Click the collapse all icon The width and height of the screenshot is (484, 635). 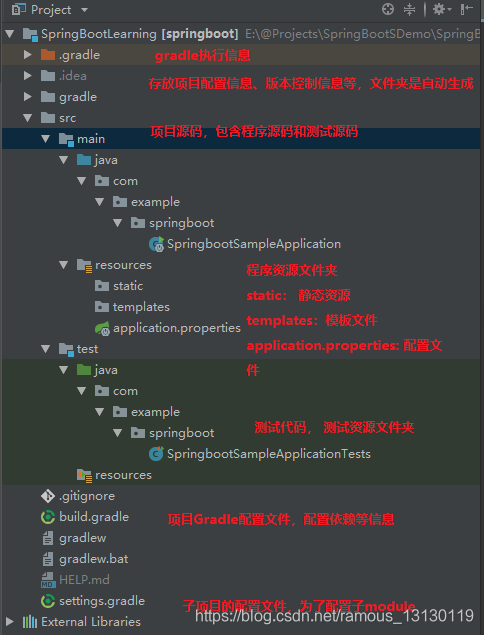tap(409, 9)
